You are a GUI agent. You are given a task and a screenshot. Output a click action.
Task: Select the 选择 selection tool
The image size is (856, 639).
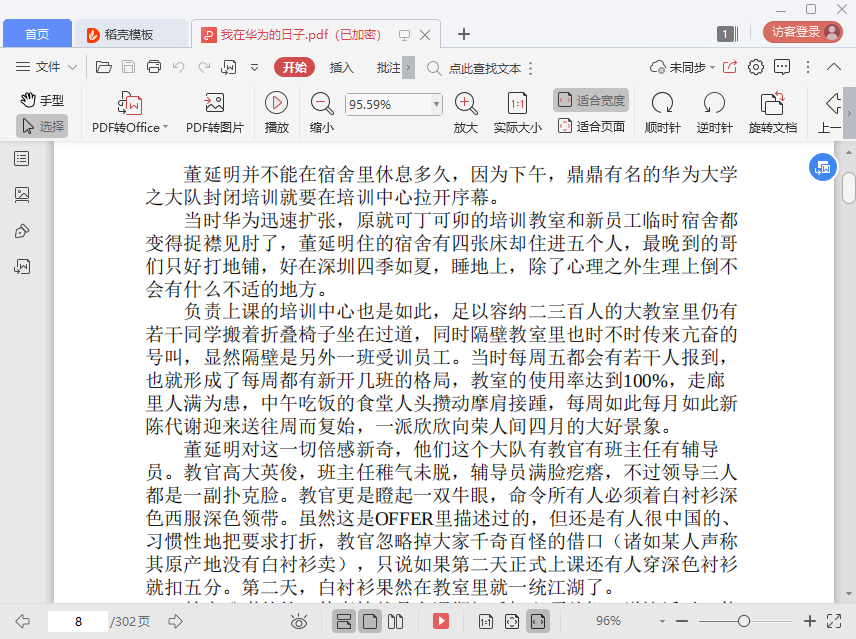[x=42, y=126]
